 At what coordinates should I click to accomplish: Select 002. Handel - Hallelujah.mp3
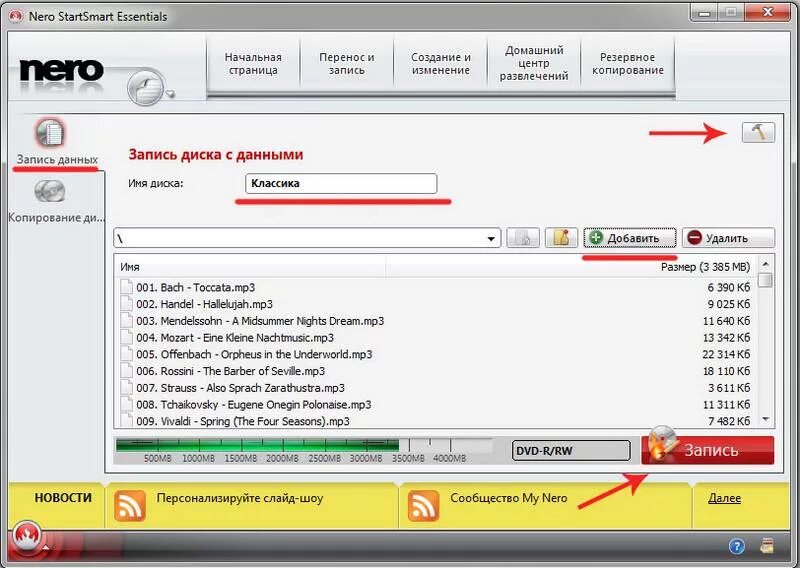tap(204, 304)
